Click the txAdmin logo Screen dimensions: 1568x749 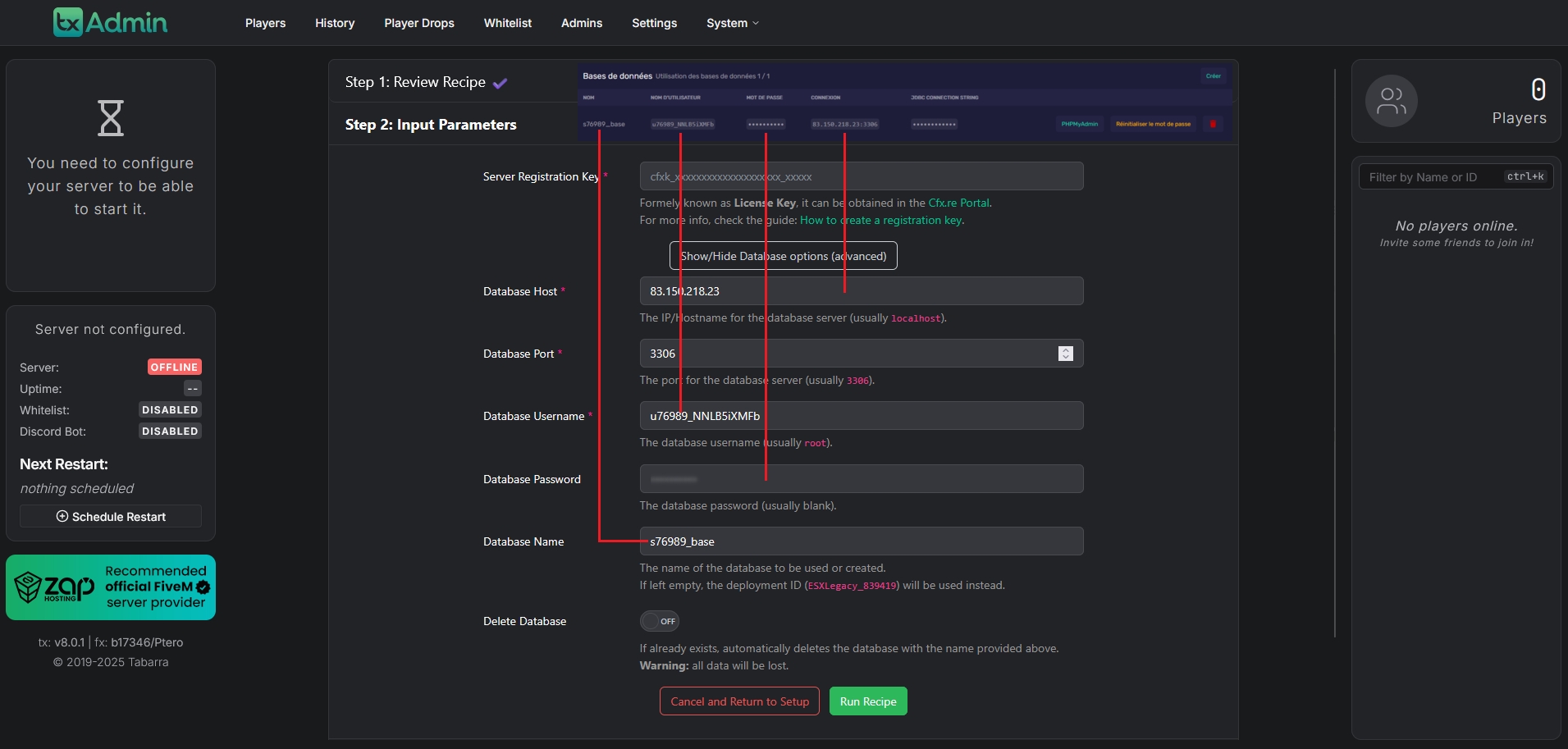click(x=110, y=23)
